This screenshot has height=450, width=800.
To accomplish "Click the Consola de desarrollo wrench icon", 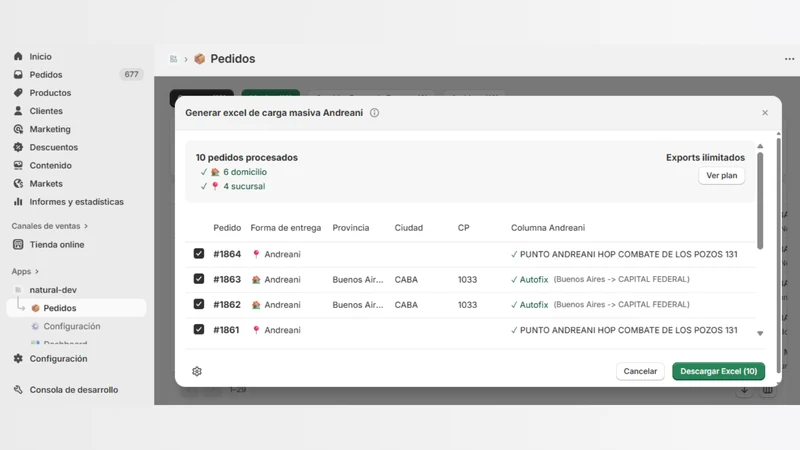I will (18, 390).
